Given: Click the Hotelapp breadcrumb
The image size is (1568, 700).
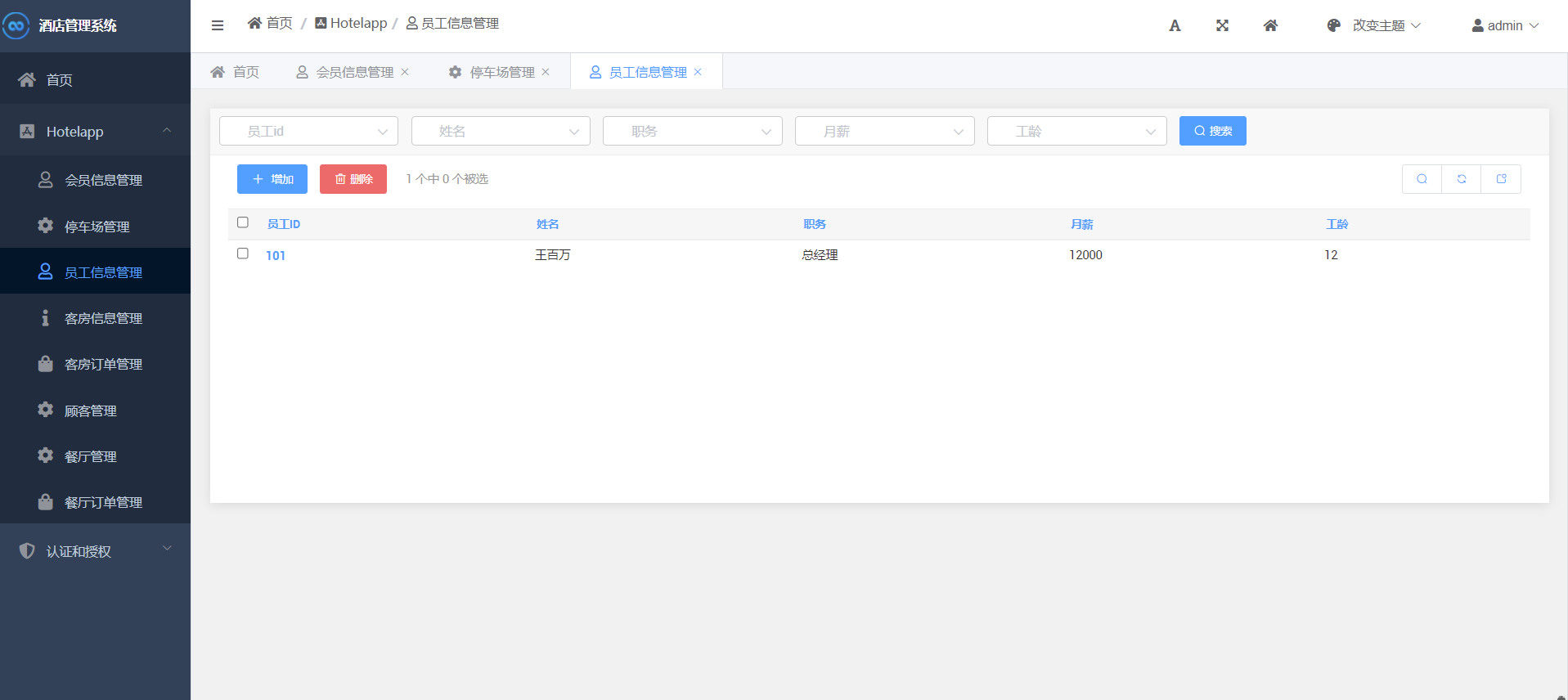Looking at the screenshot, I should tap(351, 23).
